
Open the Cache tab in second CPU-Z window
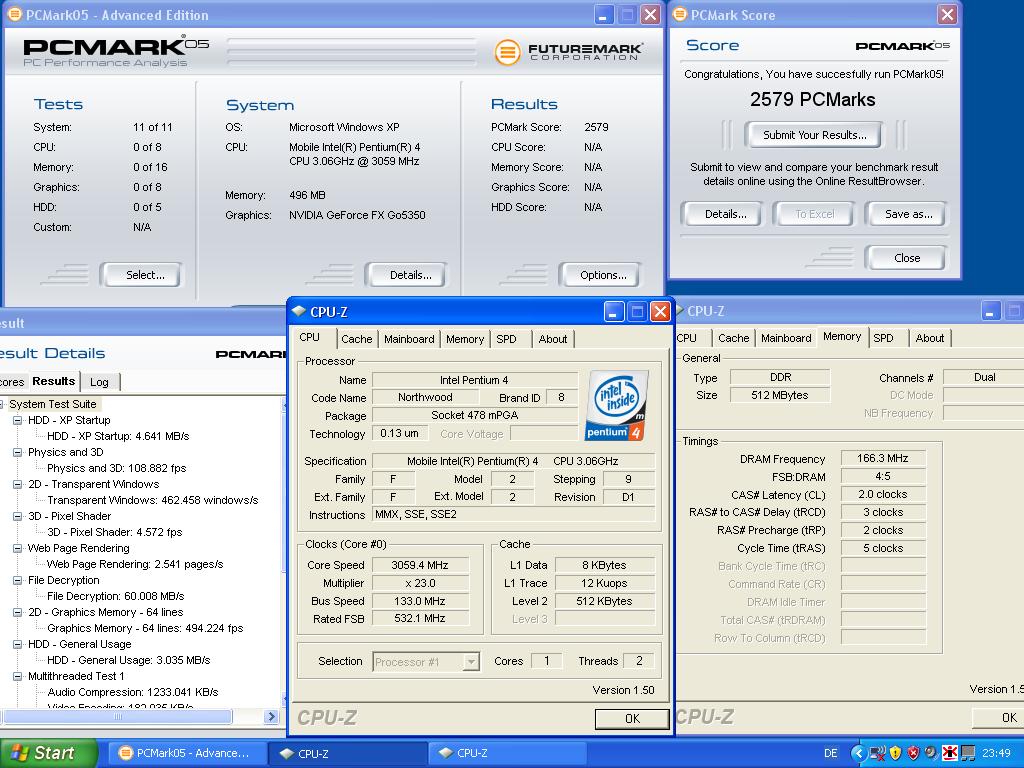tap(733, 338)
